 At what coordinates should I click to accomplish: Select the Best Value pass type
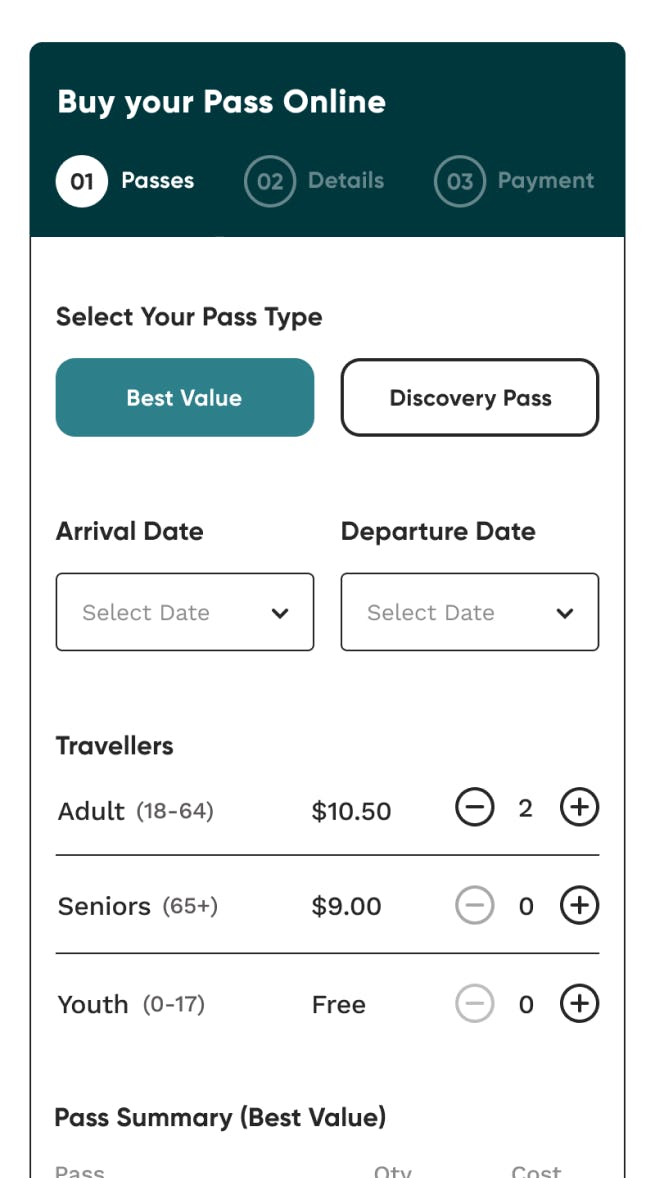[x=185, y=398]
